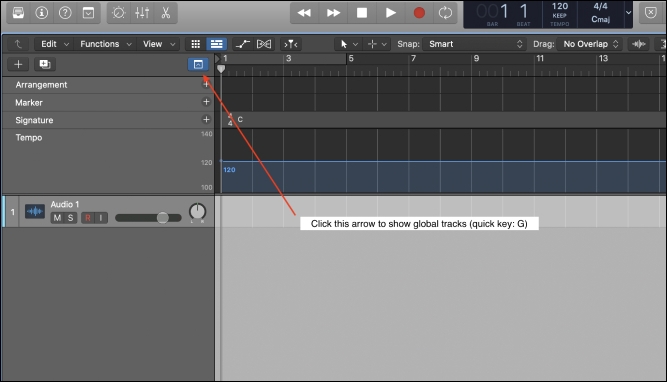Screen dimensions: 667x382
Task: Open the Inspector info icon
Action: click(x=42, y=13)
